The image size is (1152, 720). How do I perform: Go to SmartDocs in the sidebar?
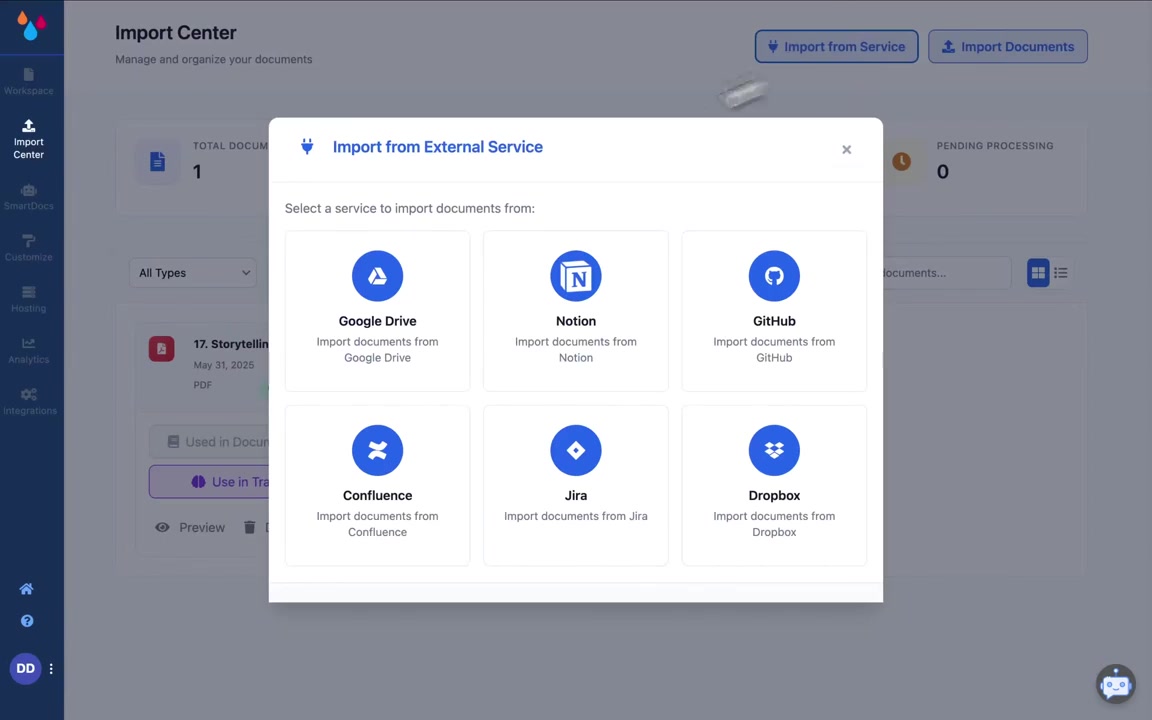29,198
